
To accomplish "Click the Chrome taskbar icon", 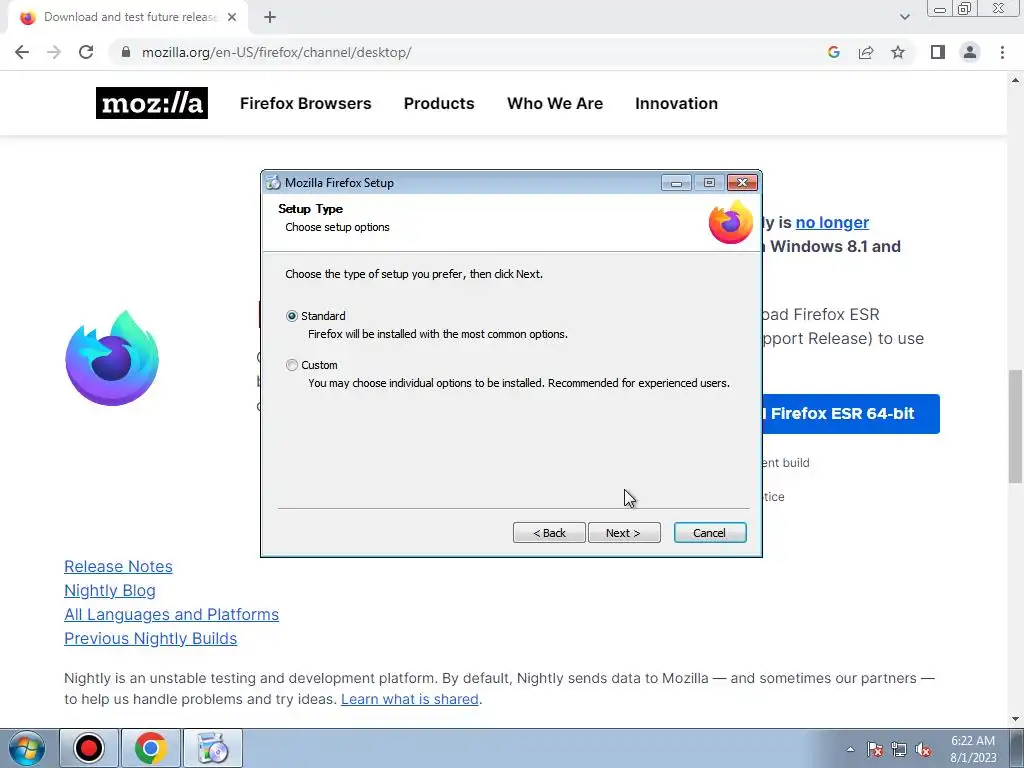I will click(x=151, y=748).
